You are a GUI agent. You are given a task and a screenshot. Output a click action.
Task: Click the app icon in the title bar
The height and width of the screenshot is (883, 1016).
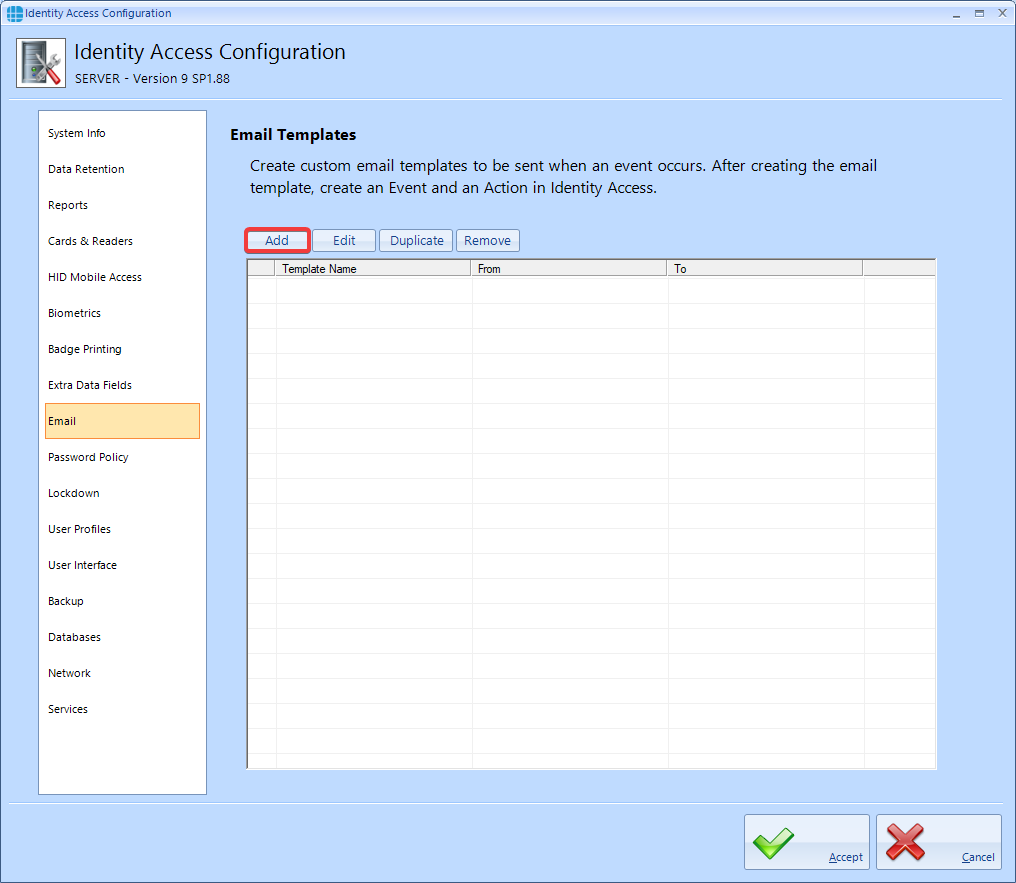(14, 13)
